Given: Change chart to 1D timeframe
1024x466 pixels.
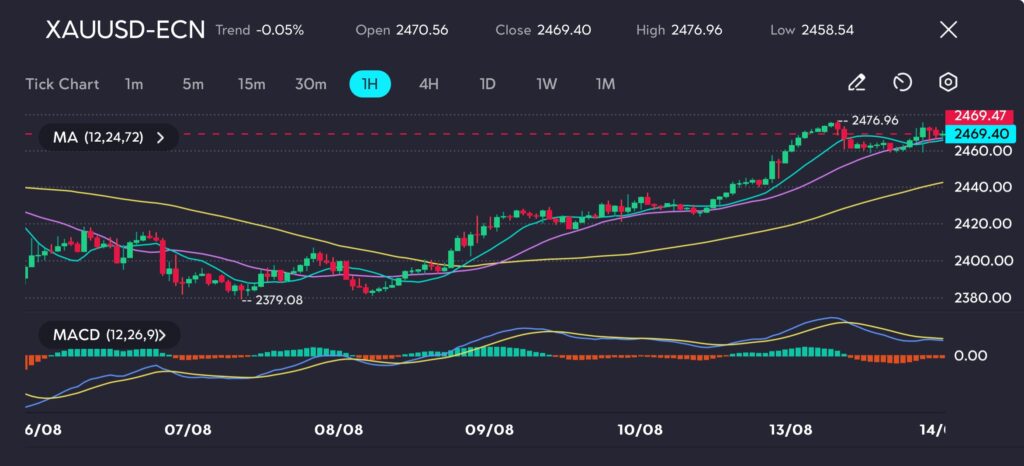Looking at the screenshot, I should pos(487,84).
